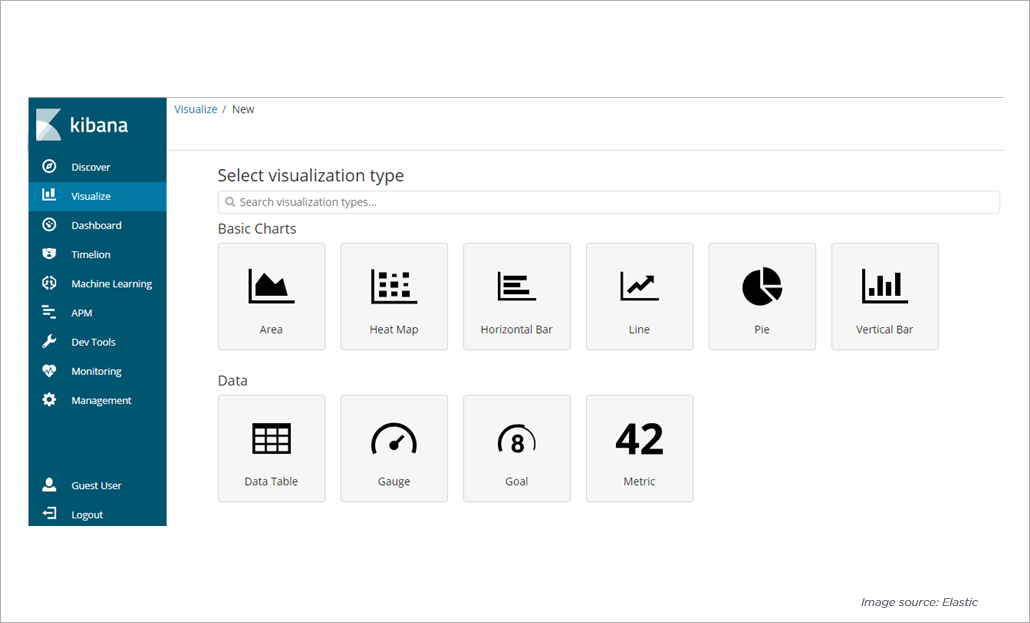Log out of Kibana
Image resolution: width=1030 pixels, height=623 pixels.
87,514
